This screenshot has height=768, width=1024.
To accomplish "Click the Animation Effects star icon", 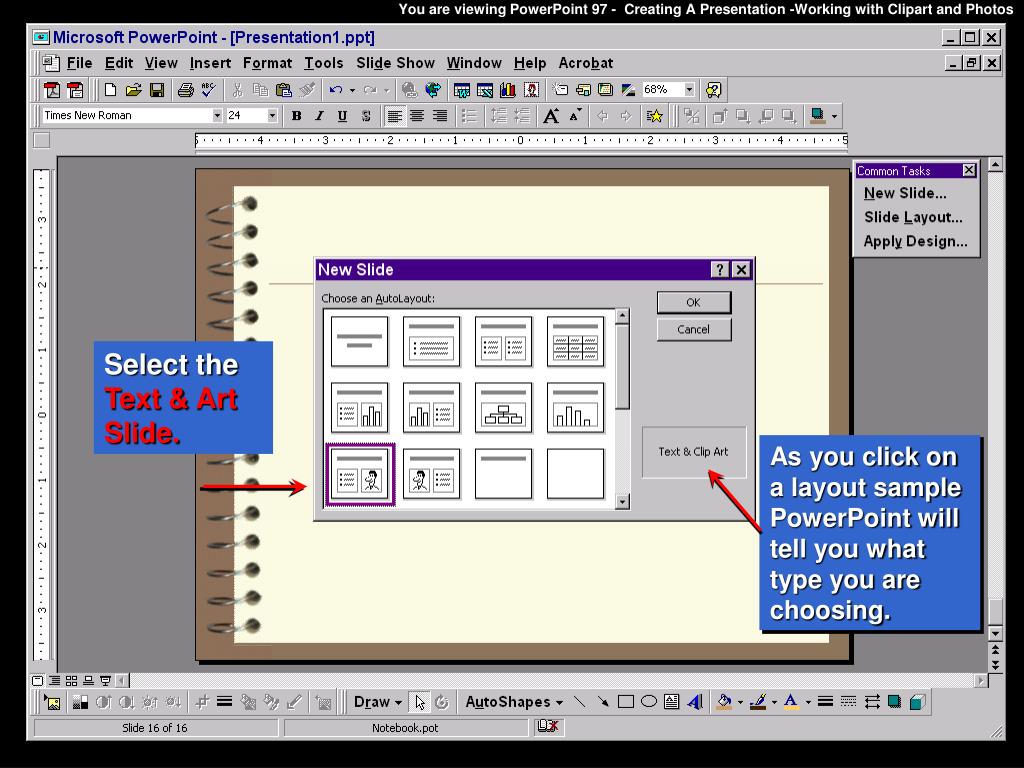I will (x=654, y=116).
